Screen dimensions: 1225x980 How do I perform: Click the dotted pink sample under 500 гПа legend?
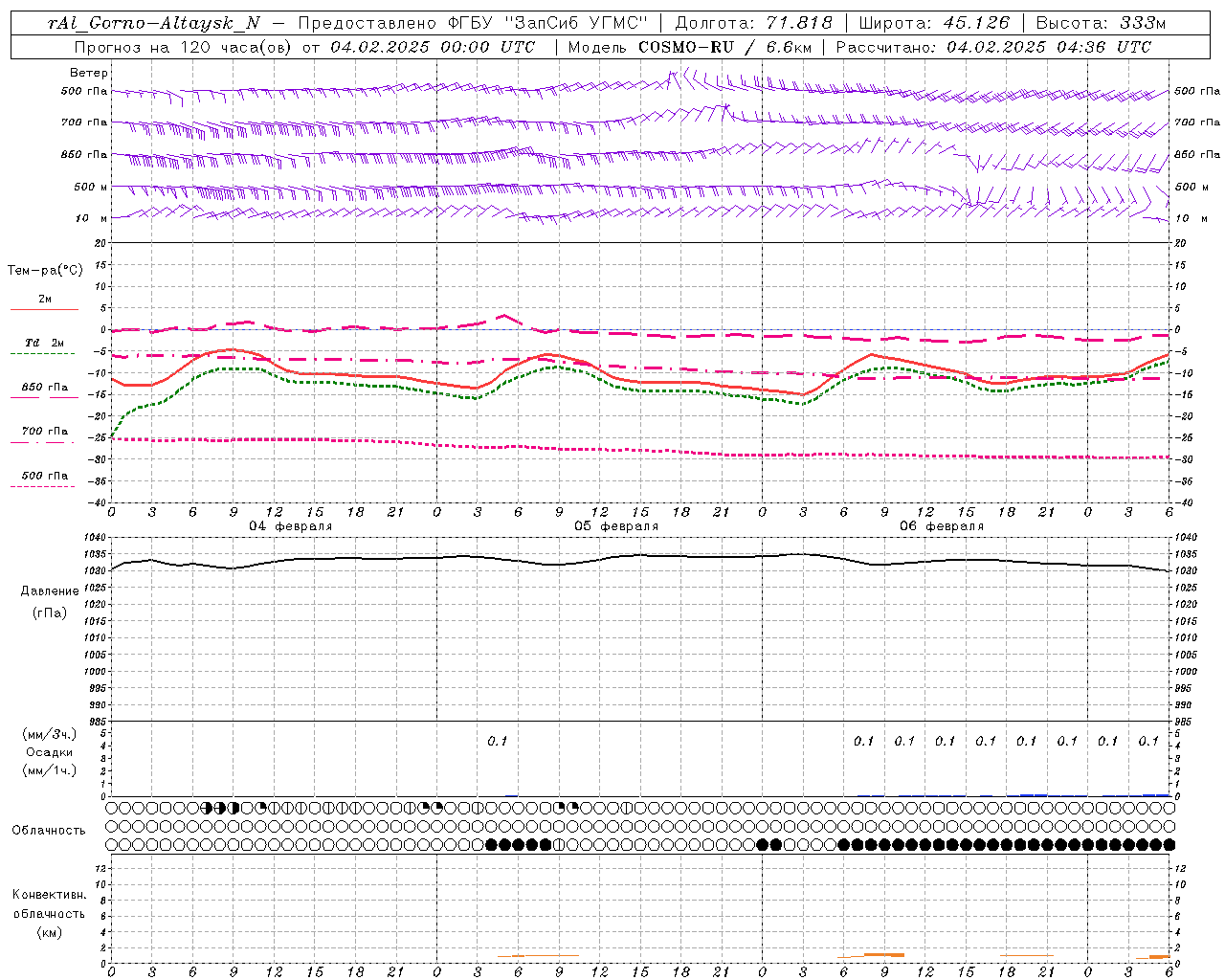[42, 486]
